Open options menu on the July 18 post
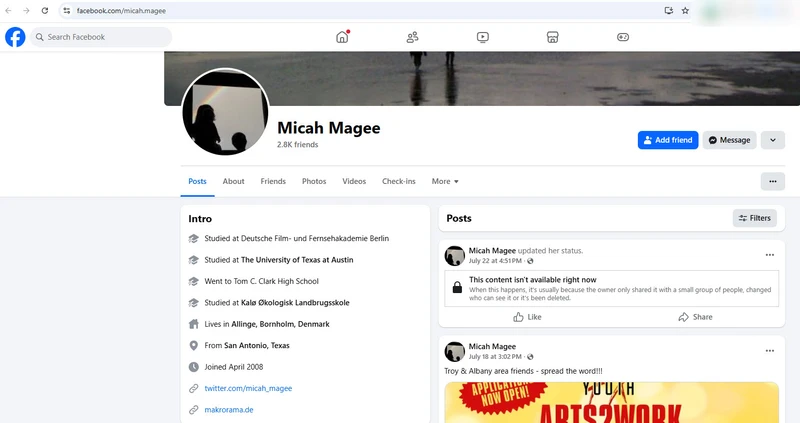 (x=770, y=351)
